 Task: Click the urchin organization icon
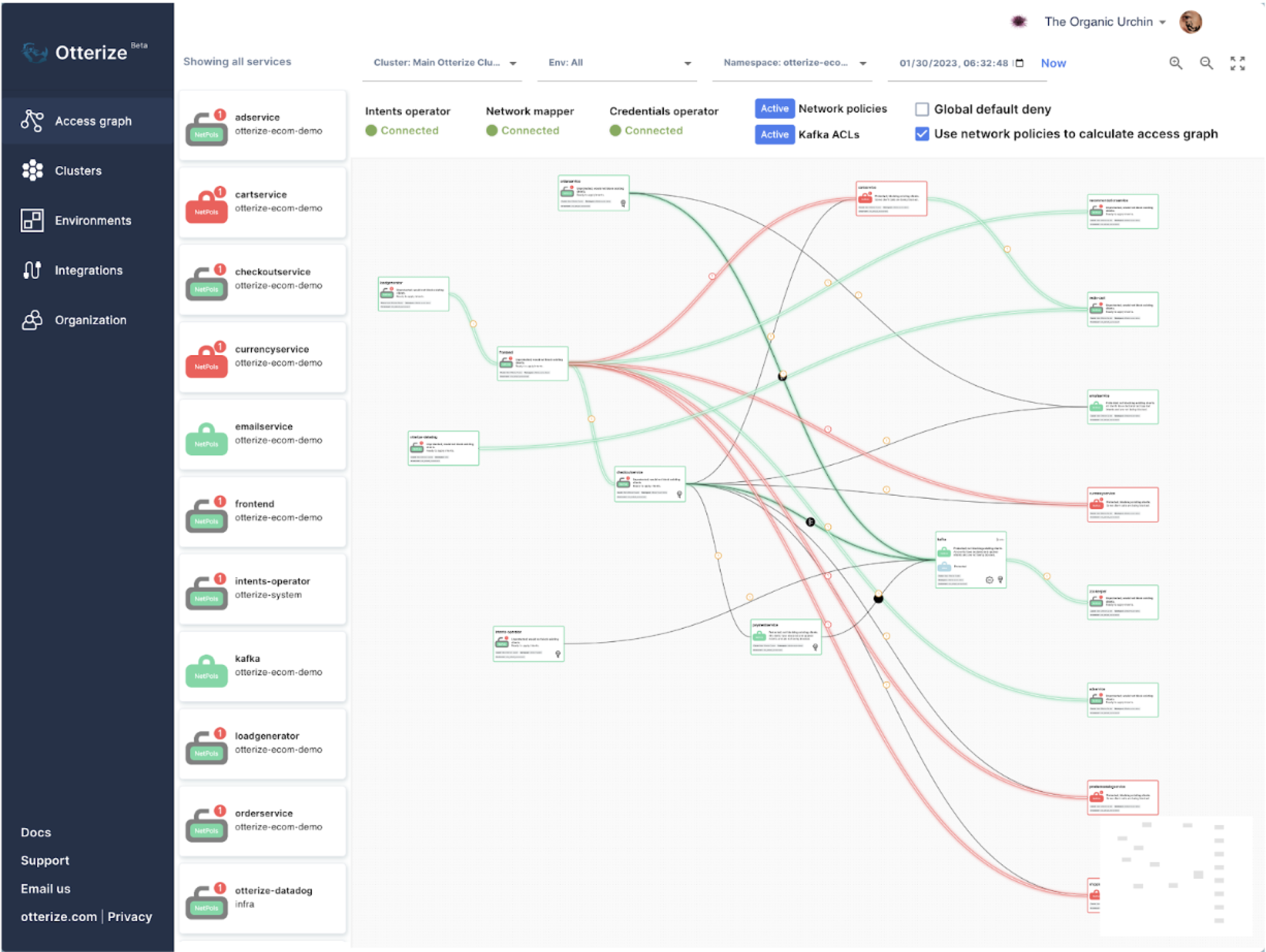point(1018,22)
